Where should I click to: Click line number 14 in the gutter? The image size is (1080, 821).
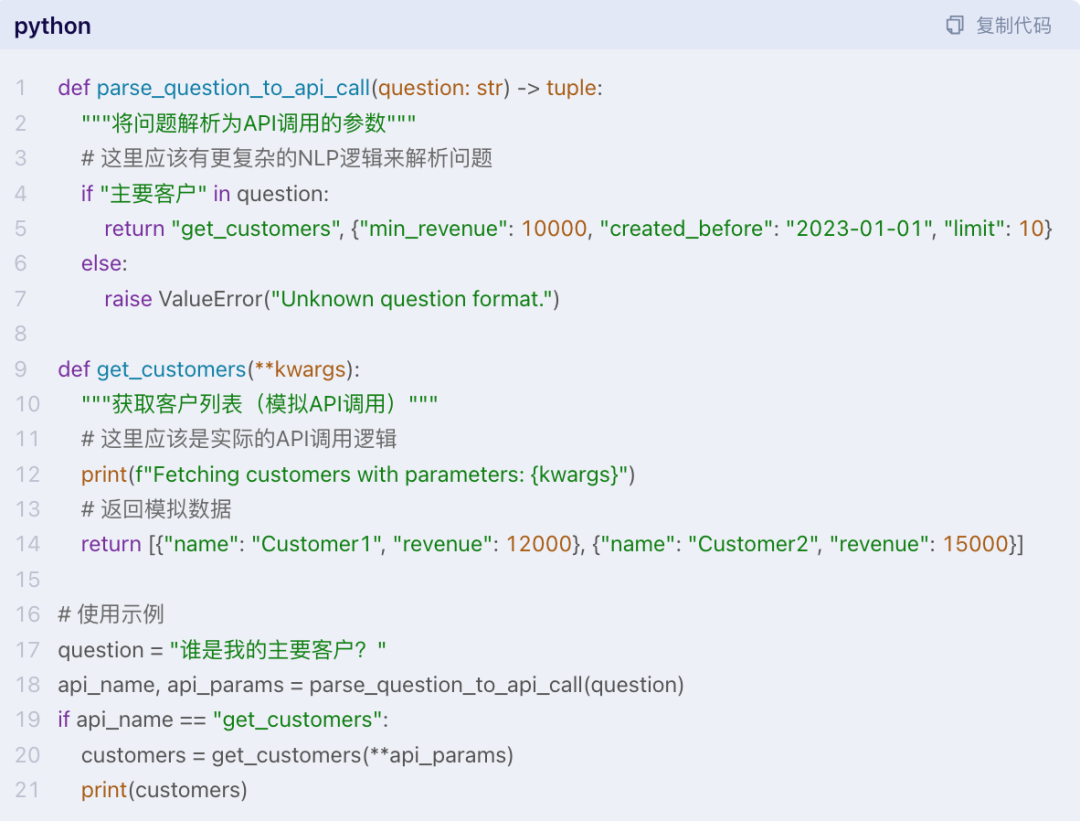click(27, 544)
